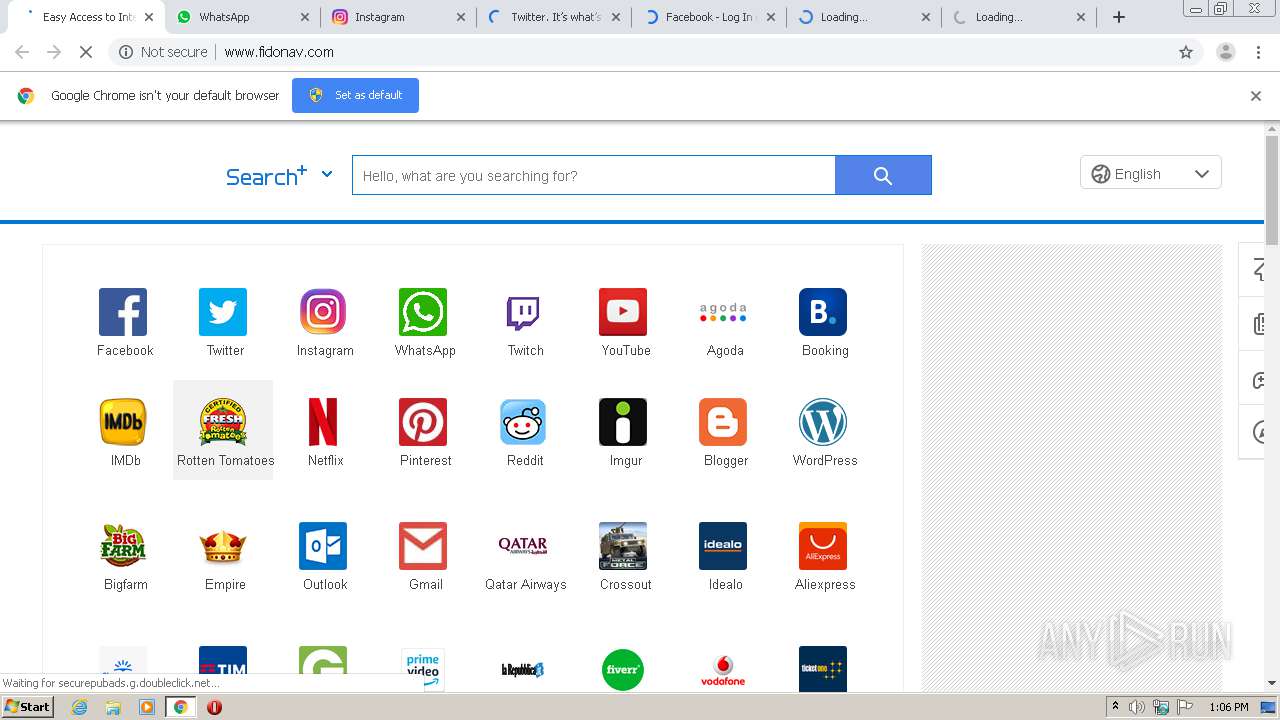Show hidden system tray icons
The width and height of the screenshot is (1280, 720).
click(1115, 707)
